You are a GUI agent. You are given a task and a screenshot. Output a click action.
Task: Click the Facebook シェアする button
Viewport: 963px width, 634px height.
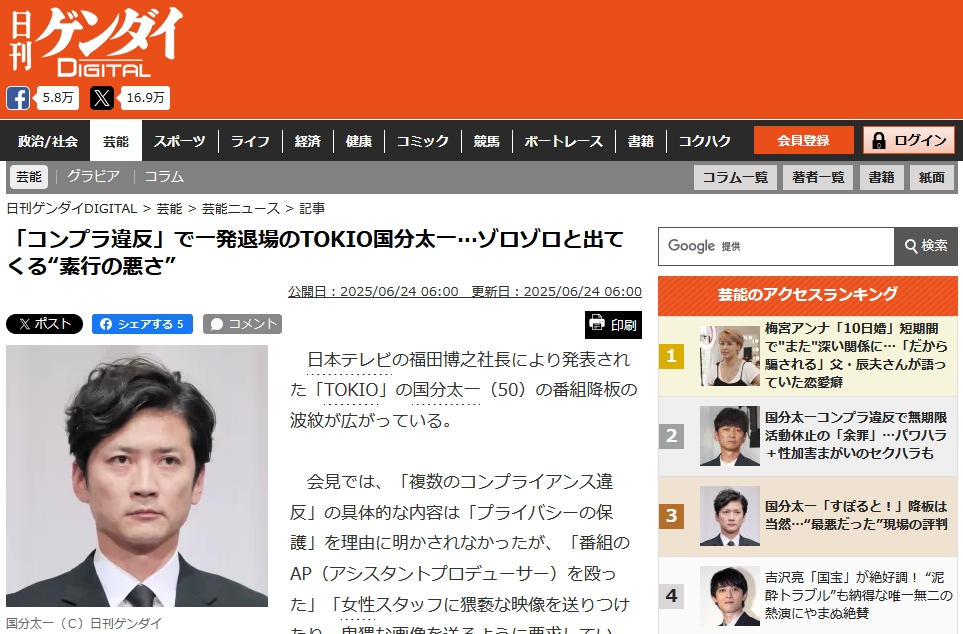click(x=142, y=324)
